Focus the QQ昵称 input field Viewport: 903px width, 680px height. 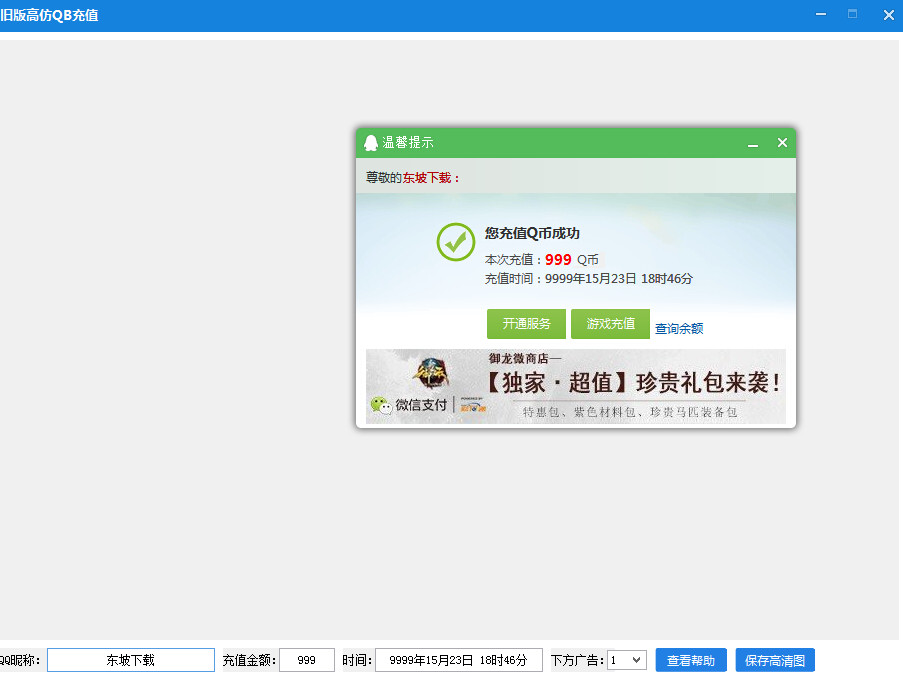131,660
